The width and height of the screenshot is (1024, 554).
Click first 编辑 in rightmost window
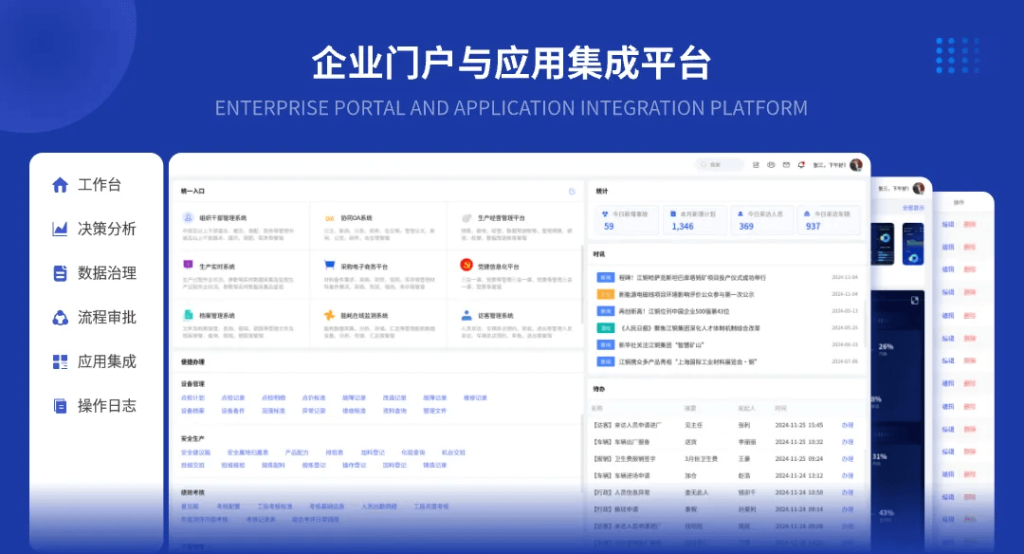click(948, 225)
